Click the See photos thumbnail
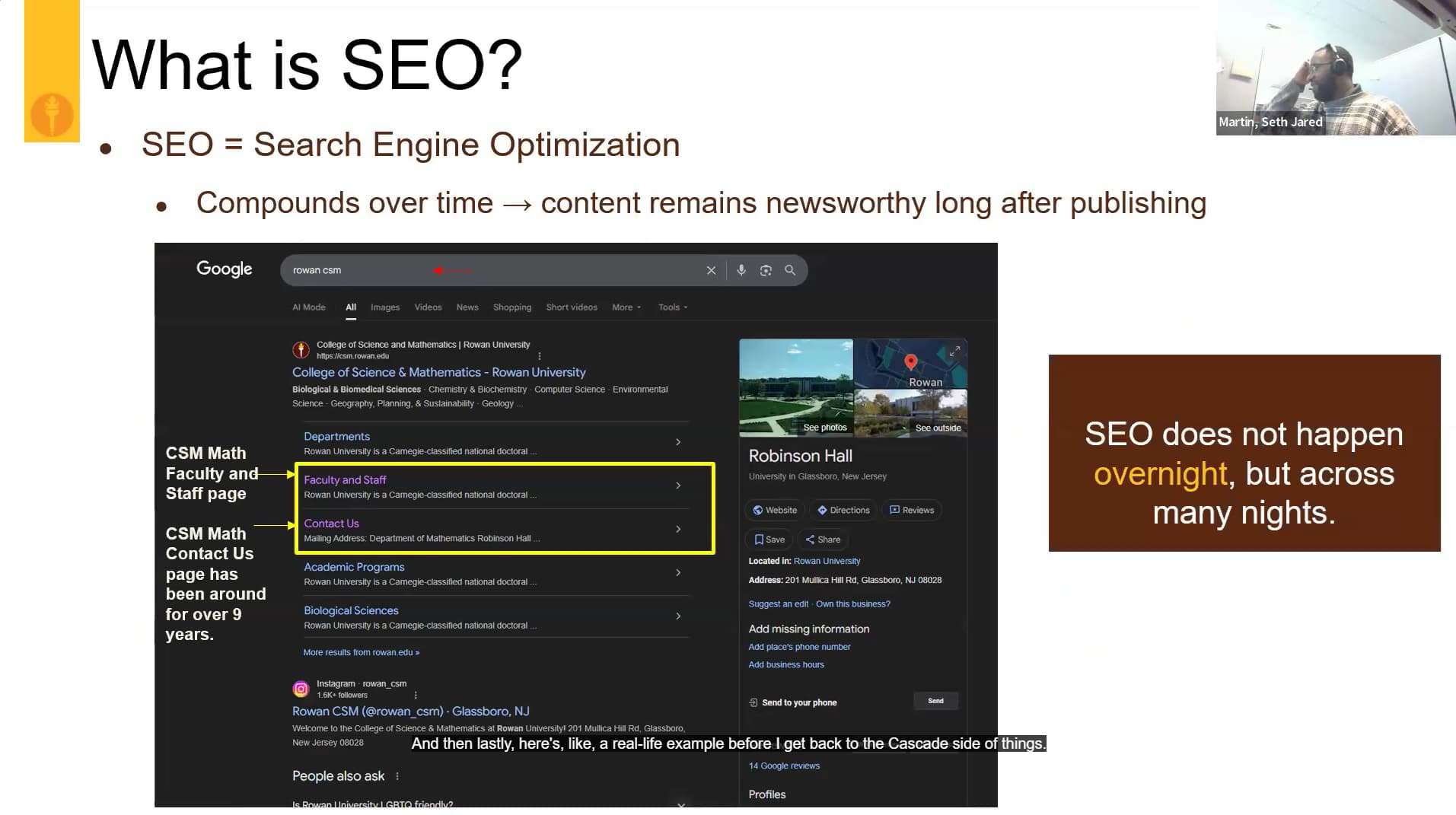Screen dimensions: 1456x815 [796, 387]
